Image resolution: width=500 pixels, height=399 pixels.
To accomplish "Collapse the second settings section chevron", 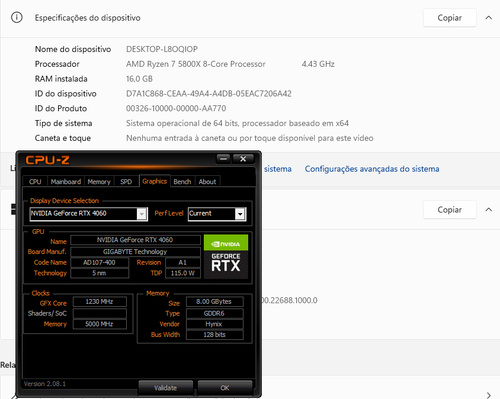I will click(488, 210).
